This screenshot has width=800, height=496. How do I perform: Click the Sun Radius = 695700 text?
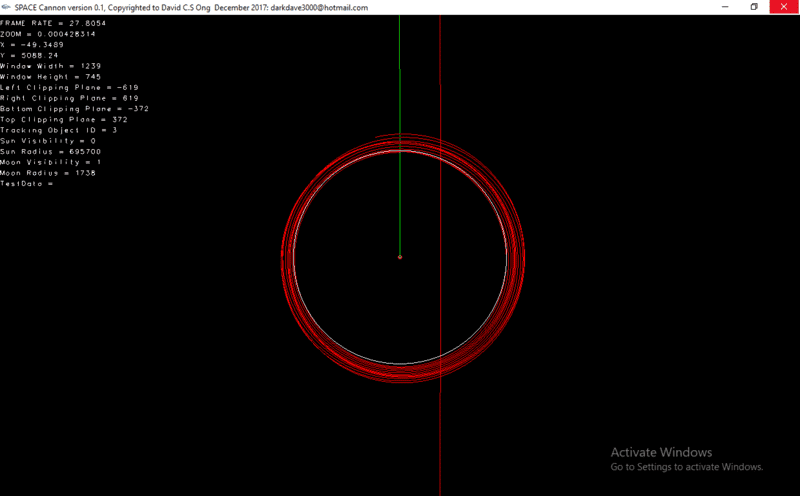click(x=50, y=151)
